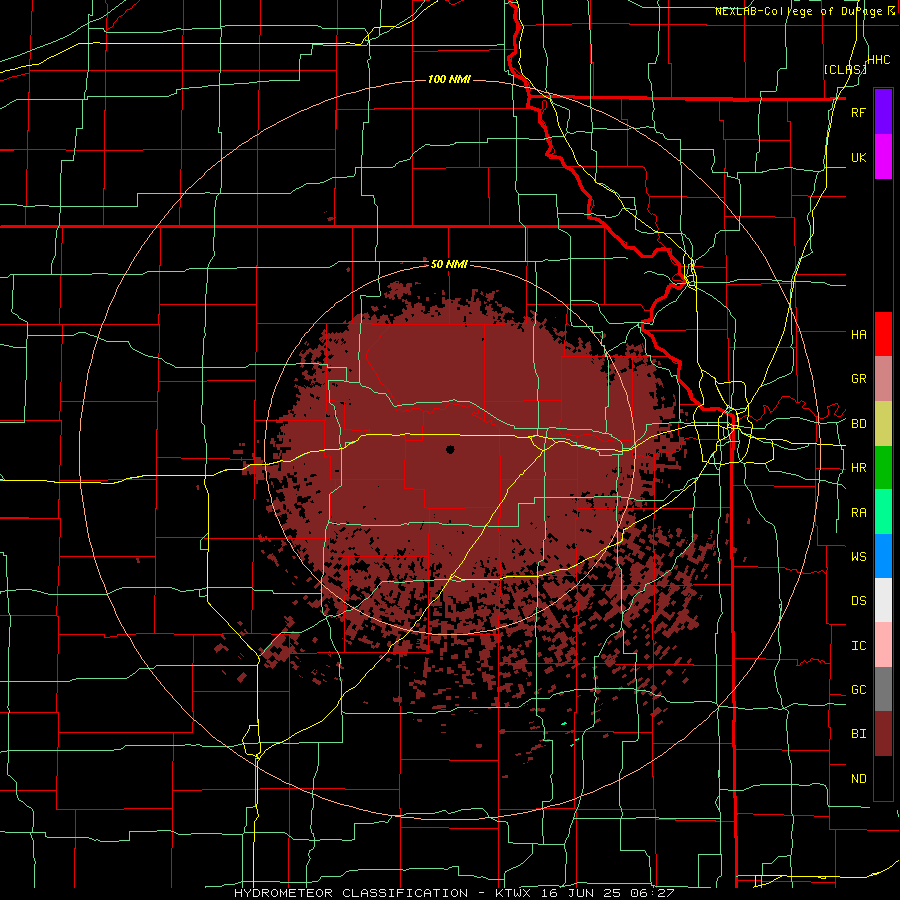
Task: Click the HA red legend color swatch
Action: [883, 334]
